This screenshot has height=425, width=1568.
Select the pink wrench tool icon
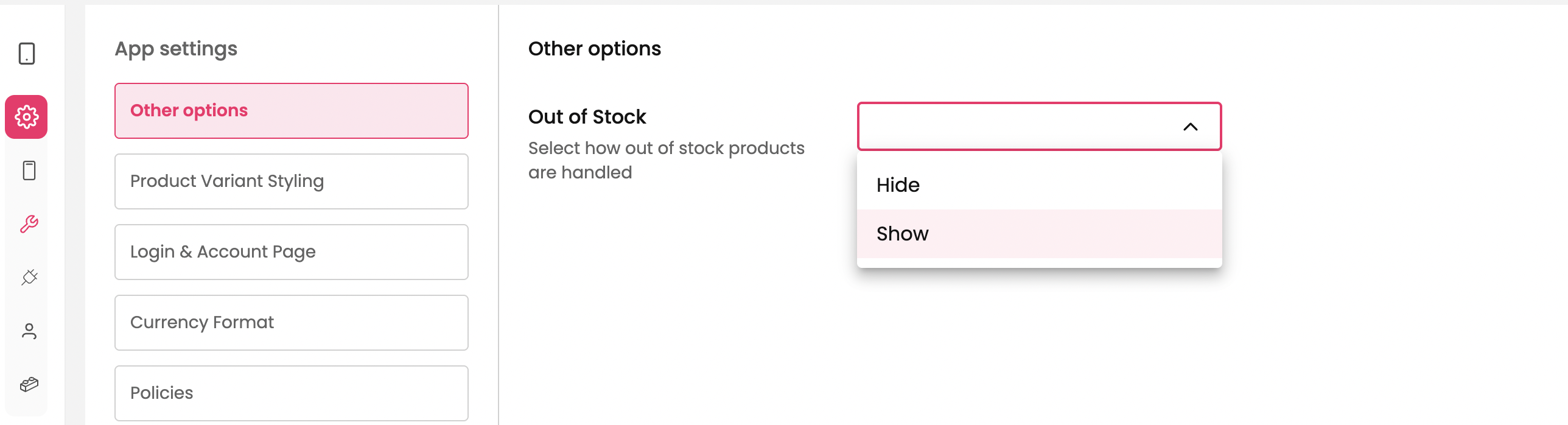(x=29, y=224)
